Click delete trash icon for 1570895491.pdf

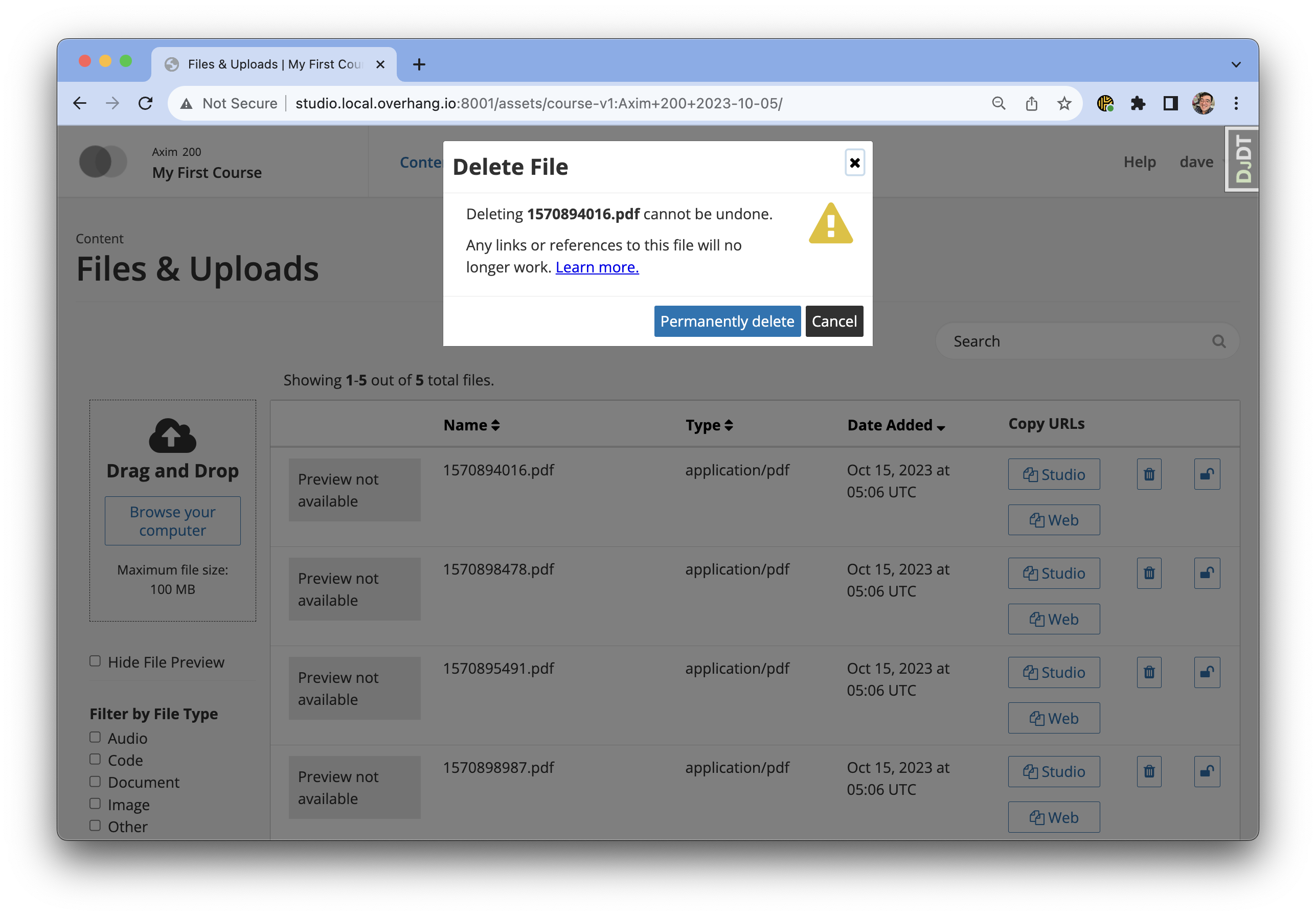point(1149,672)
